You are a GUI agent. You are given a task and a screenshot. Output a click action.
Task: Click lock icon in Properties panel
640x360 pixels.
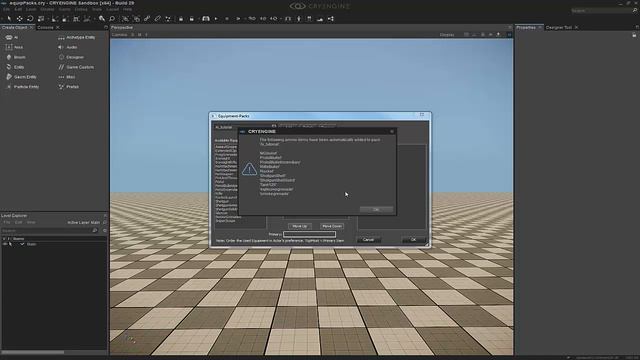[634, 35]
